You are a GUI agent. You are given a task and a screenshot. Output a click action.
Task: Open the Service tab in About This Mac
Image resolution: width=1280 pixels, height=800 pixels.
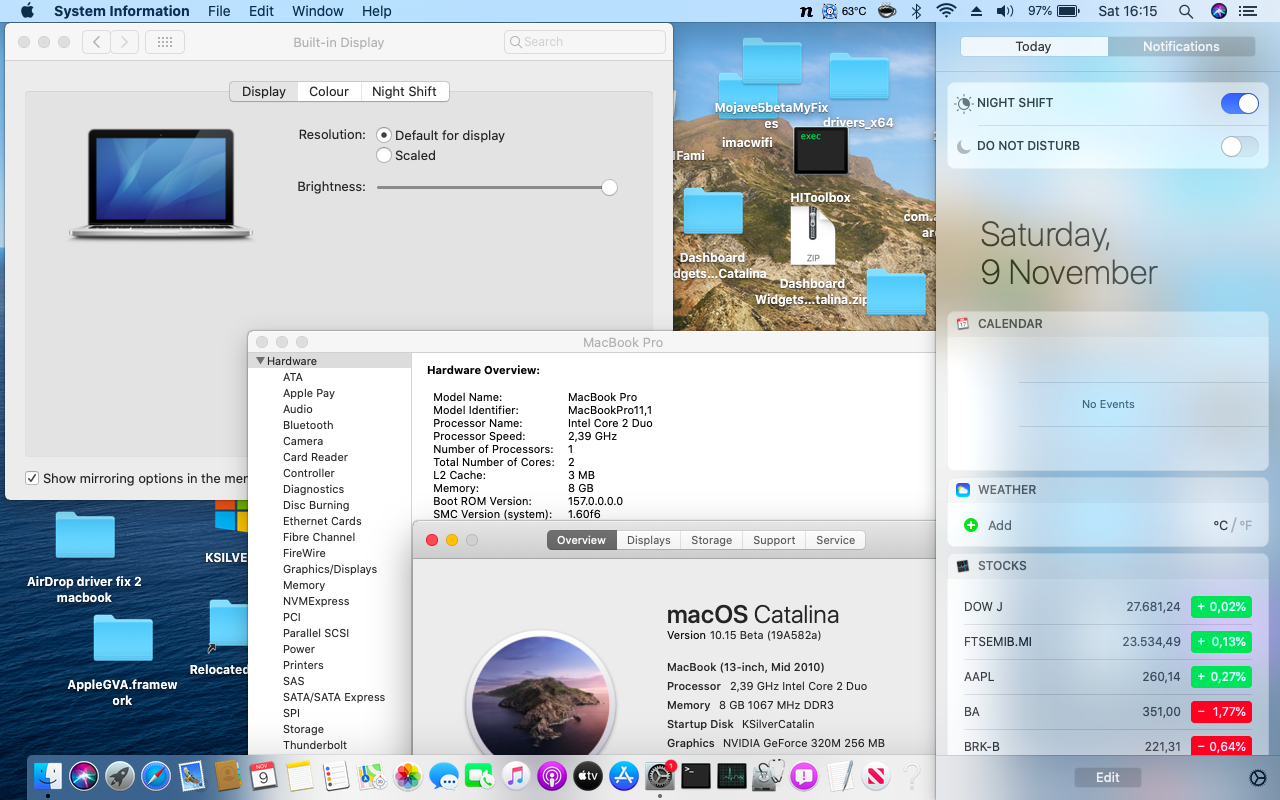pyautogui.click(x=836, y=540)
